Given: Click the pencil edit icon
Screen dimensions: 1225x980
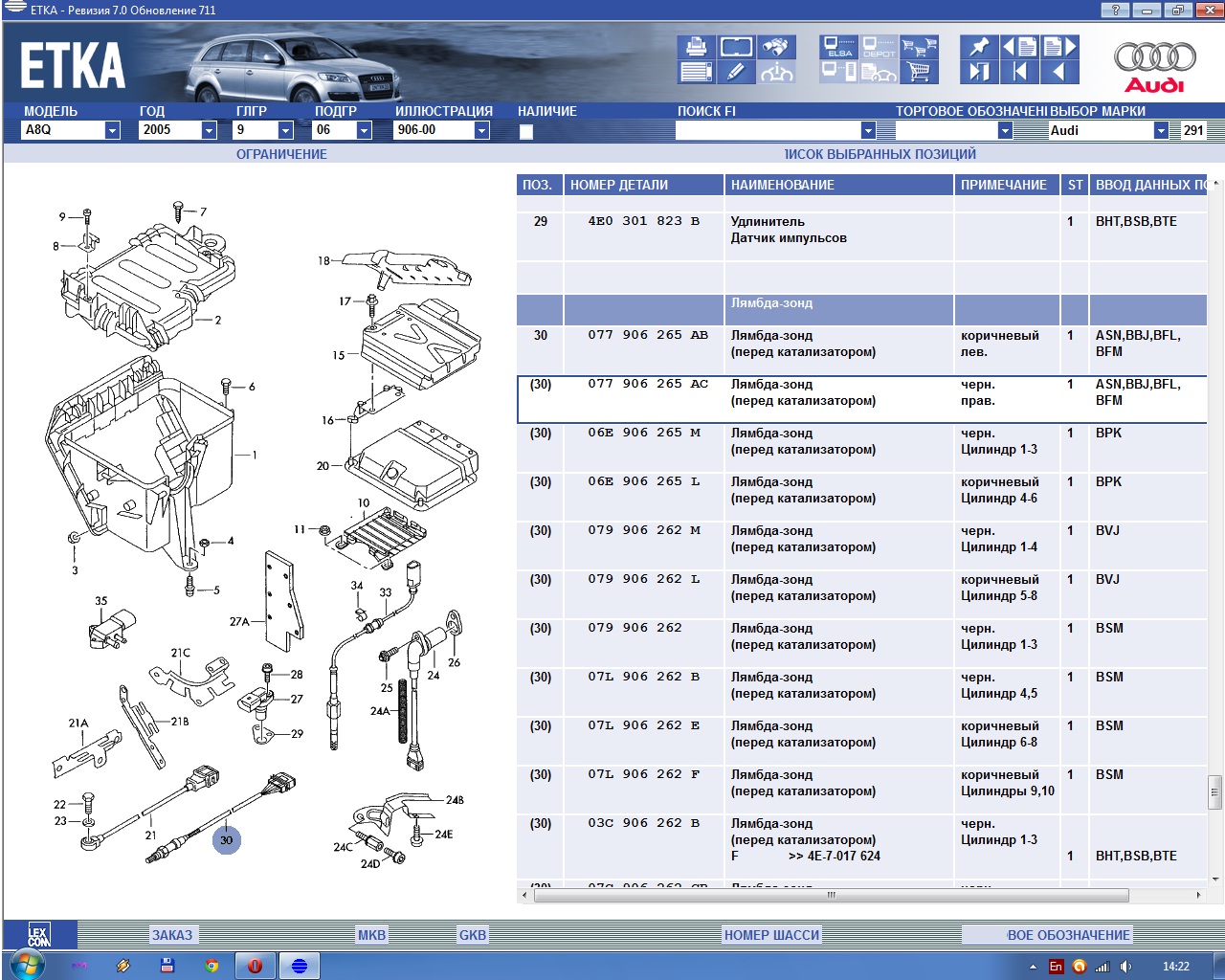Looking at the screenshot, I should [736, 72].
